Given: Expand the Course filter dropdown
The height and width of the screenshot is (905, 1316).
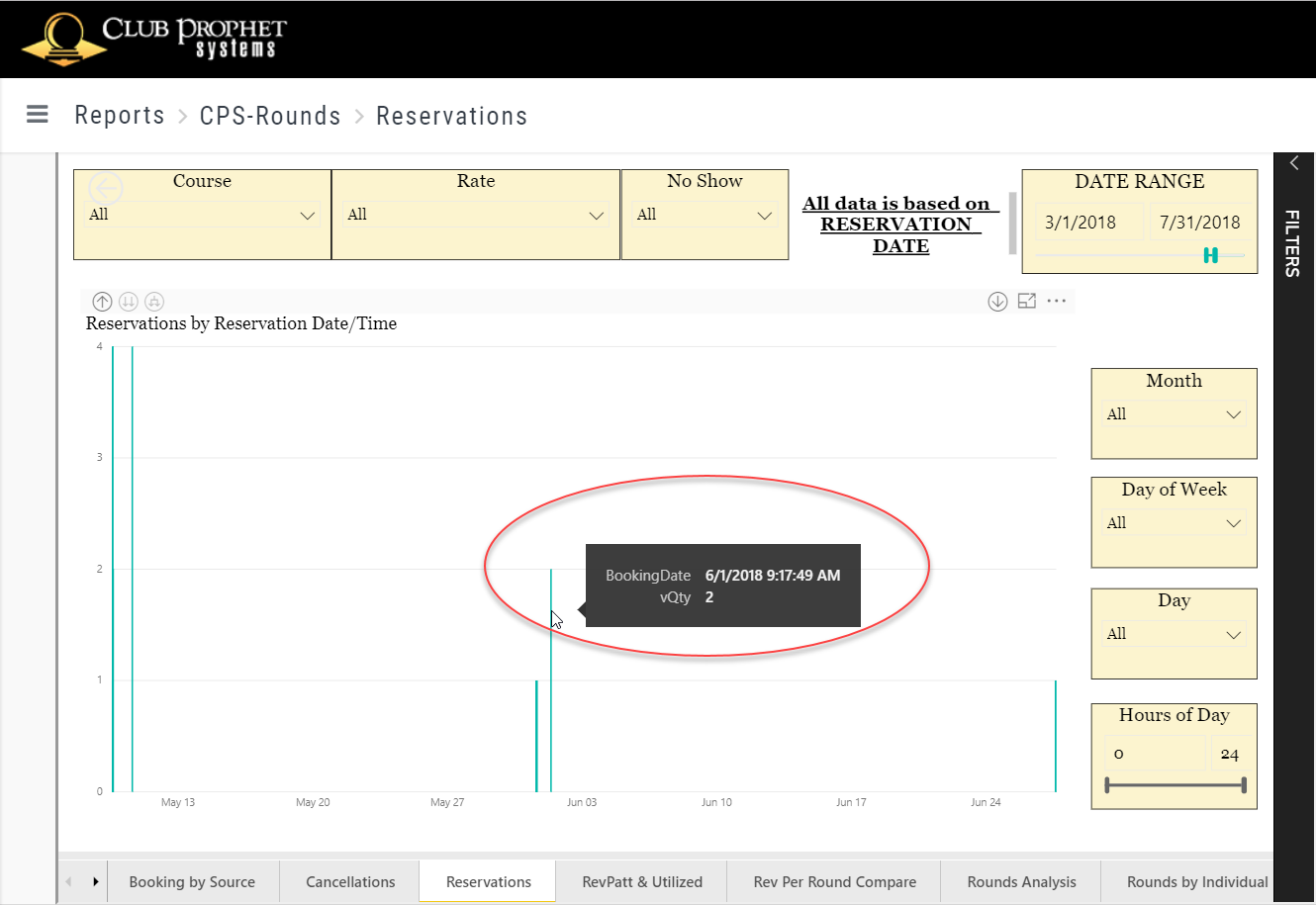Looking at the screenshot, I should click(307, 216).
